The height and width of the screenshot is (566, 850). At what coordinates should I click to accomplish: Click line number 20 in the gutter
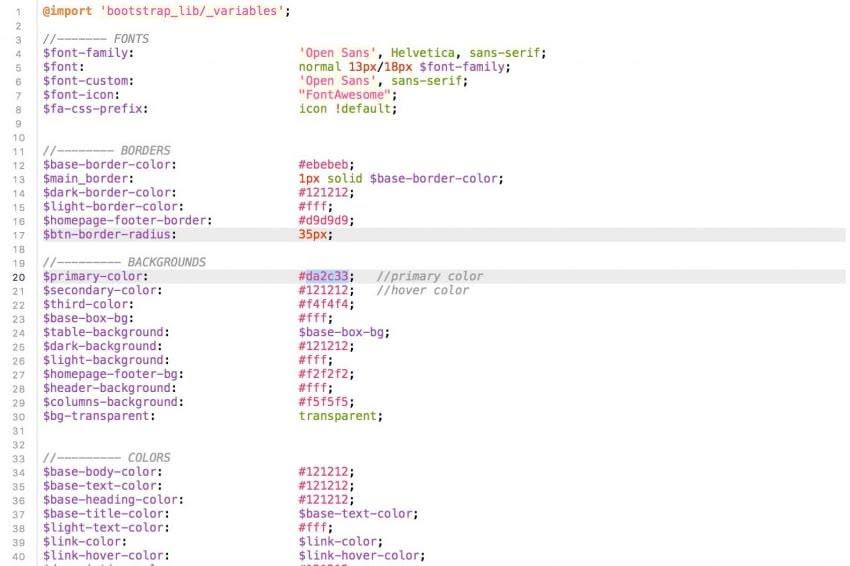tap(18, 278)
